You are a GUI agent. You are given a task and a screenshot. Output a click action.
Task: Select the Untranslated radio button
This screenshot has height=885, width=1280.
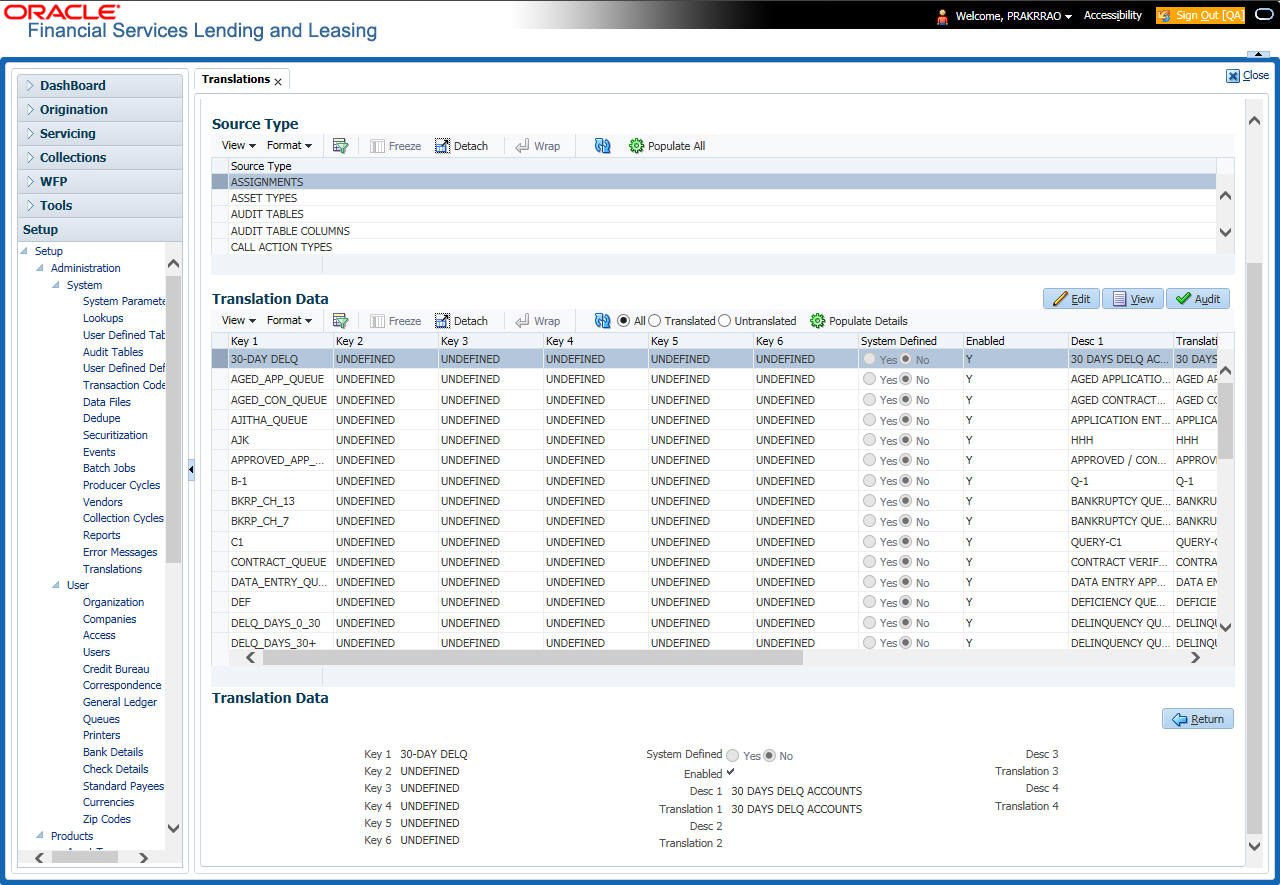pyautogui.click(x=725, y=321)
